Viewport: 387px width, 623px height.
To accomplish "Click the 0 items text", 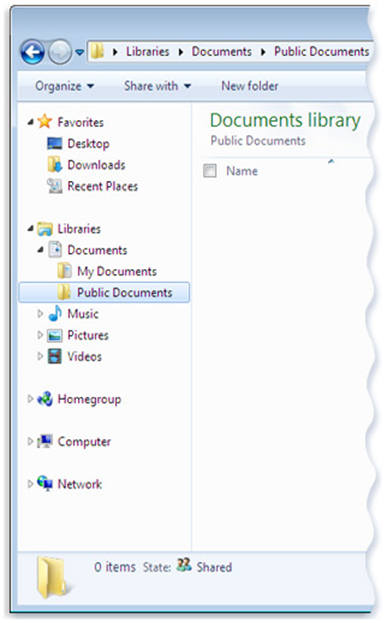I will tap(115, 567).
